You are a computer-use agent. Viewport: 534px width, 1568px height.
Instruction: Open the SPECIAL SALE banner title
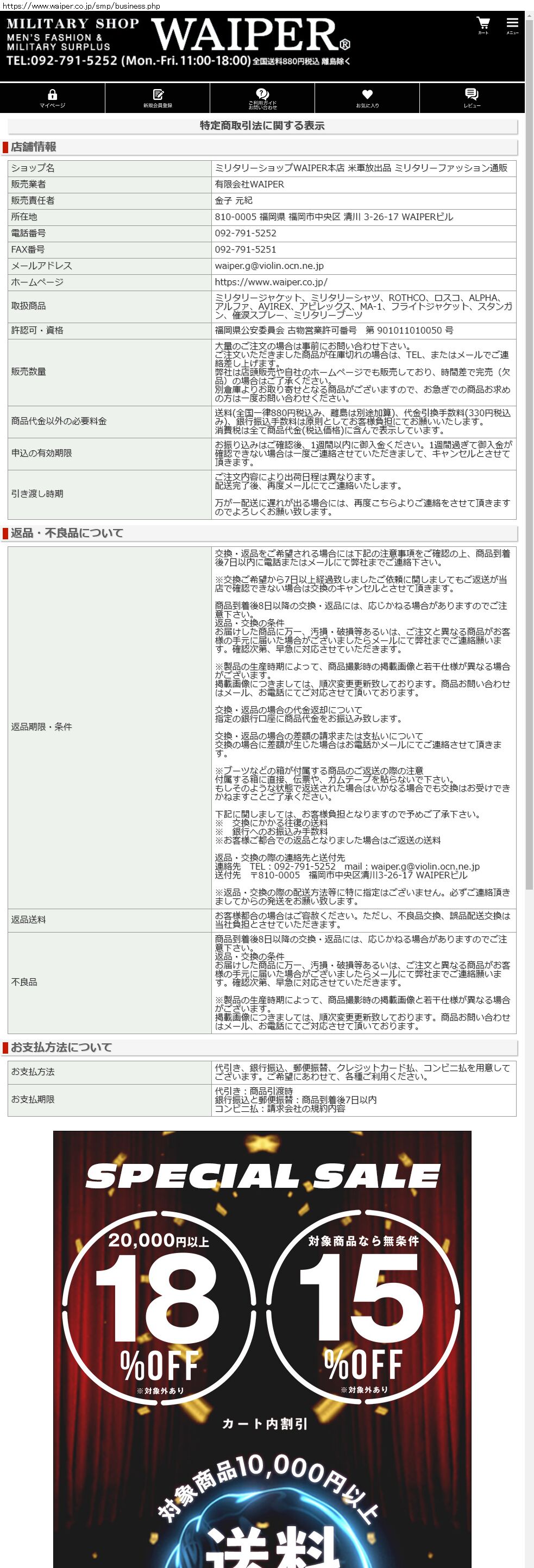pyautogui.click(x=262, y=1176)
